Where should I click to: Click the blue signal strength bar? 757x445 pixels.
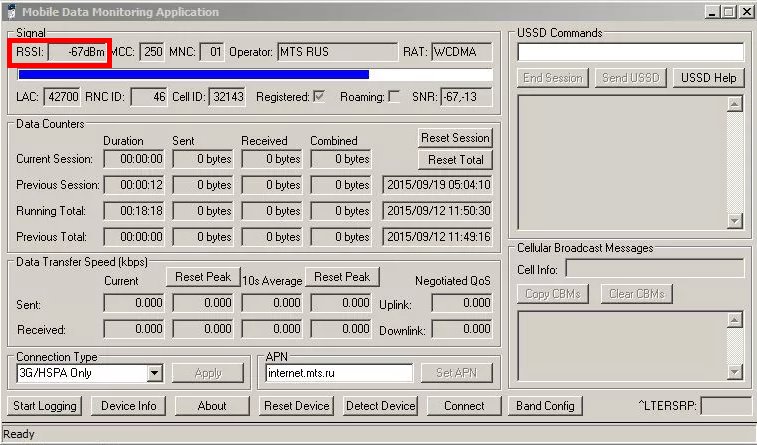(194, 74)
